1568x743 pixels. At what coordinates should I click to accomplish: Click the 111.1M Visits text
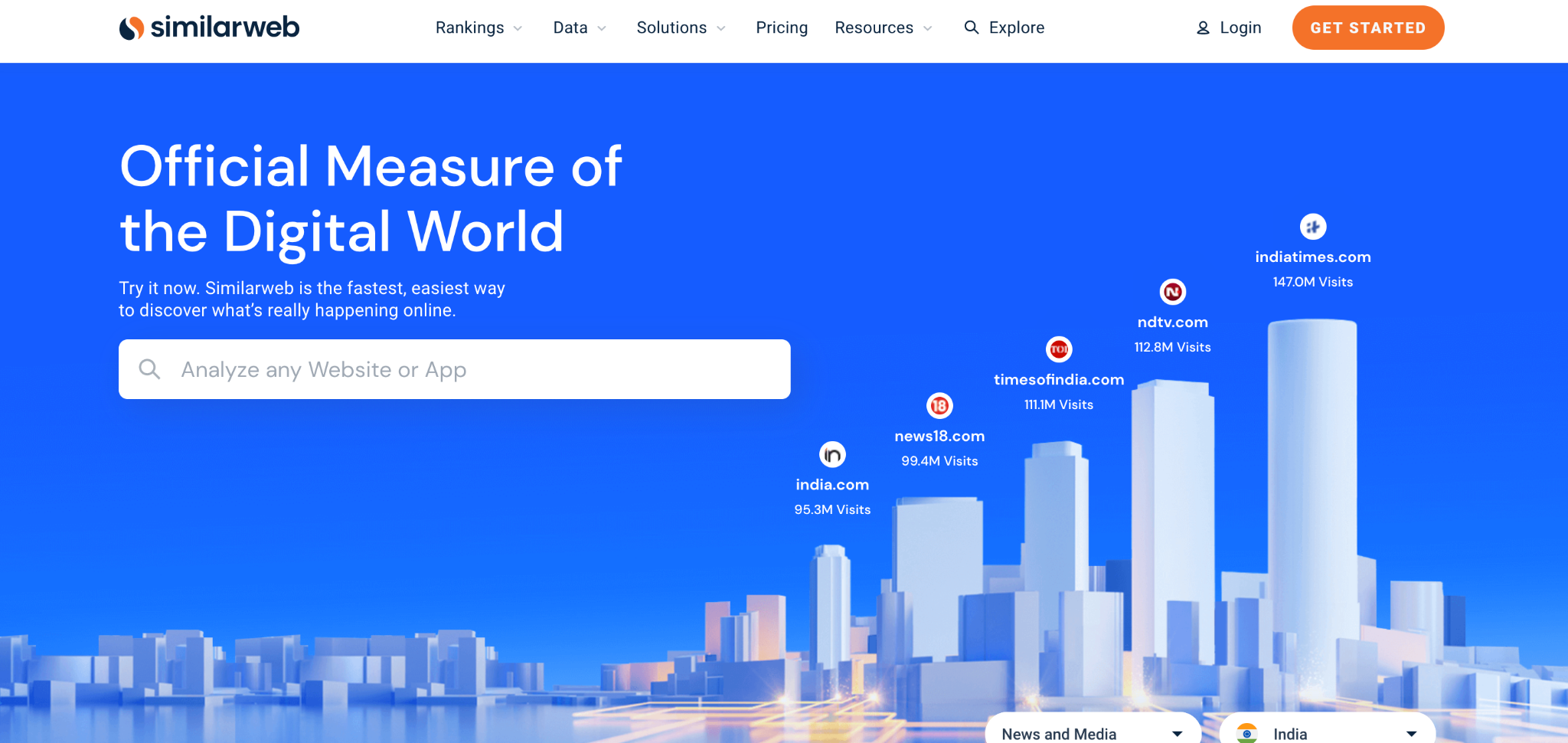coord(1059,404)
